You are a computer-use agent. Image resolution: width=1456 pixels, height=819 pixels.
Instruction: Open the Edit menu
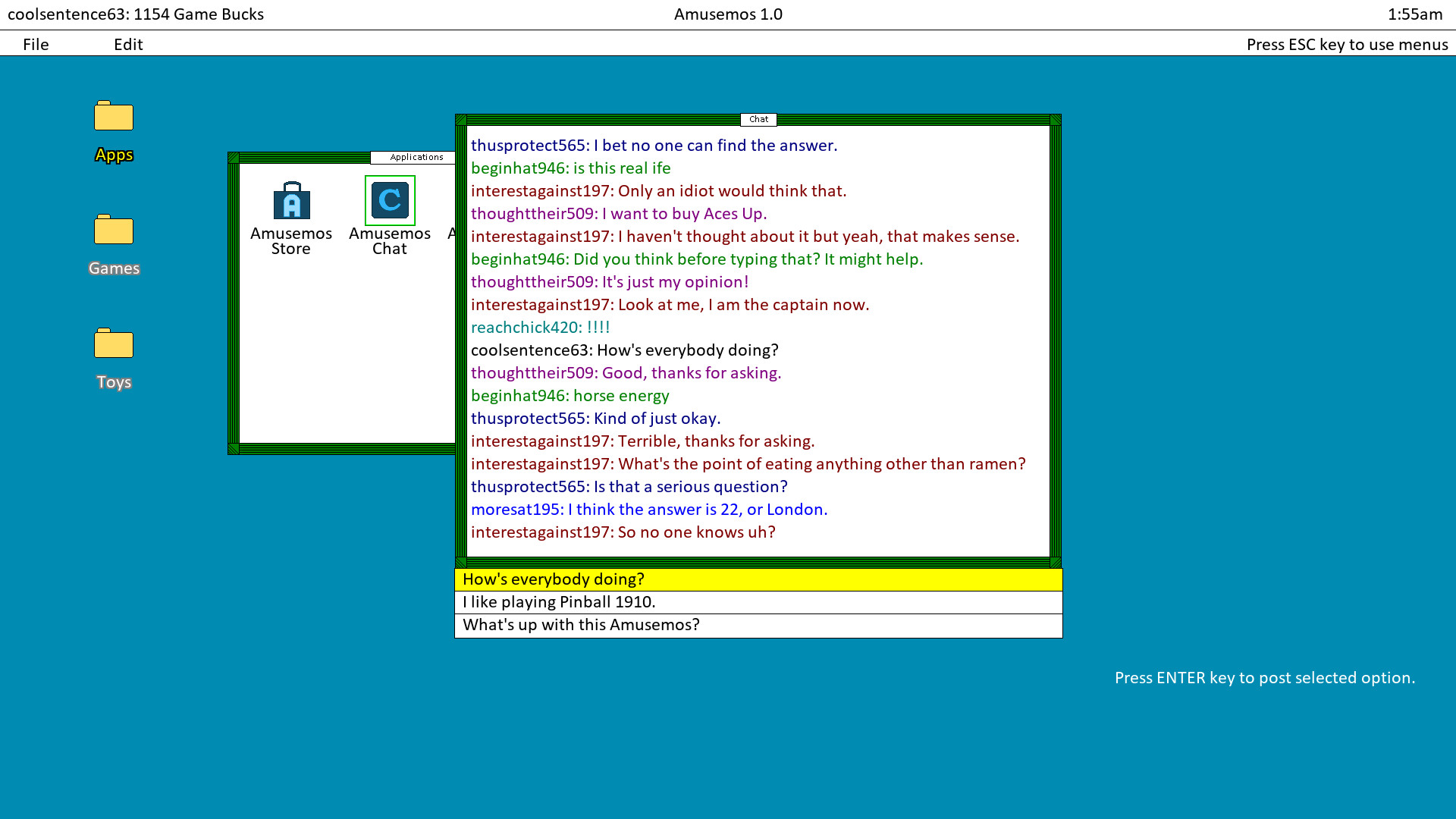[127, 44]
